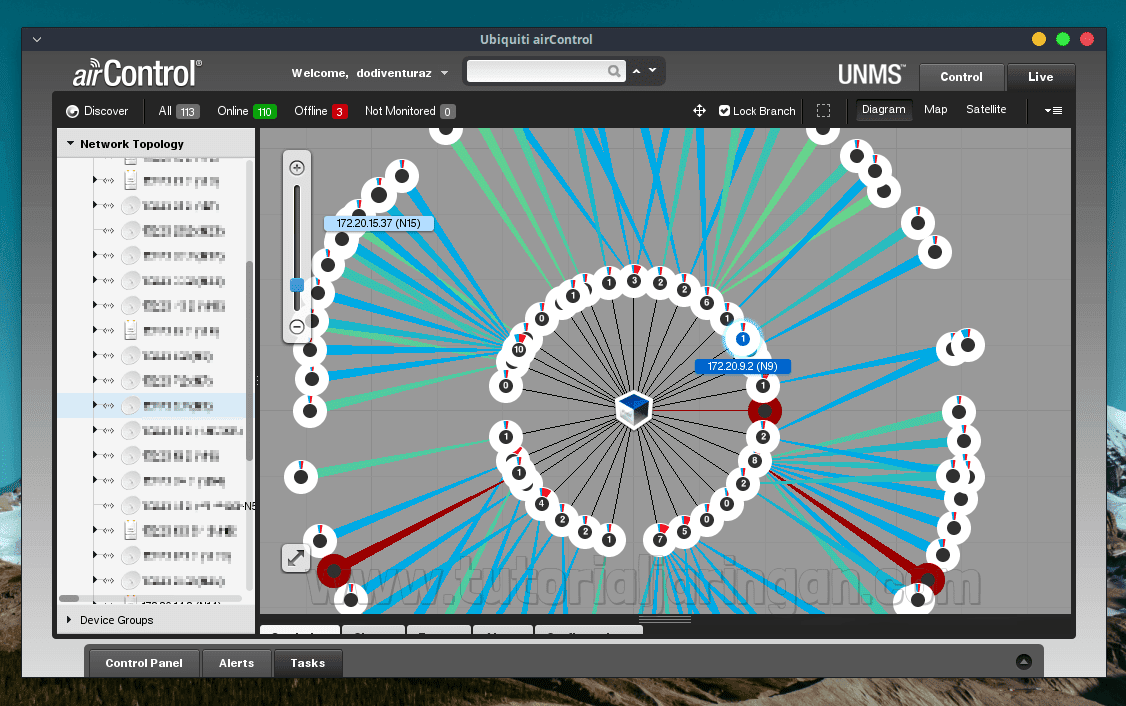Click the Discover globe icon
The width and height of the screenshot is (1126, 706).
(x=72, y=111)
